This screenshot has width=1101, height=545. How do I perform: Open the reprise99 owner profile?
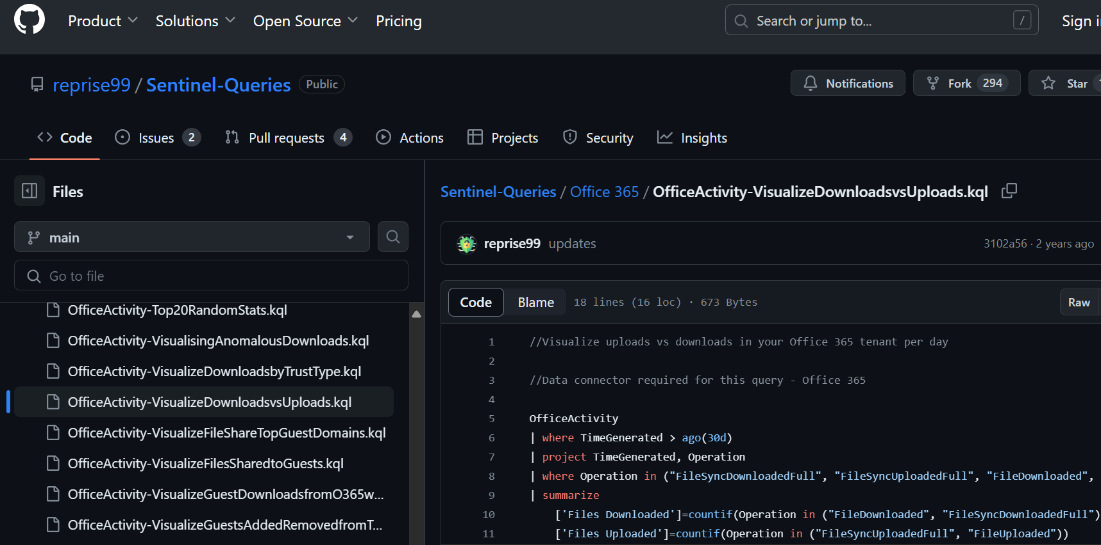tap(91, 85)
